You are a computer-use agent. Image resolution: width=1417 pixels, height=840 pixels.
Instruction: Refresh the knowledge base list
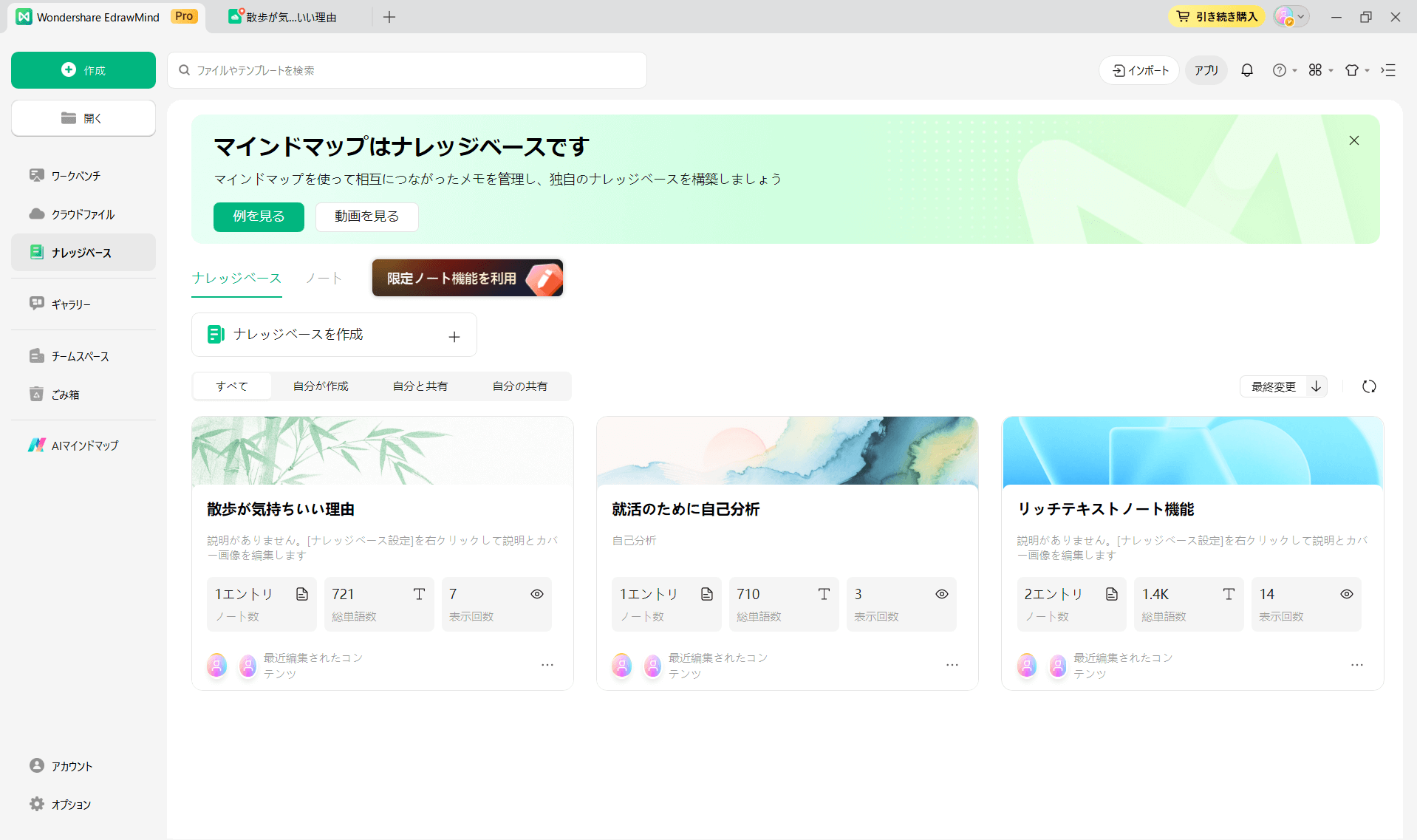1368,386
